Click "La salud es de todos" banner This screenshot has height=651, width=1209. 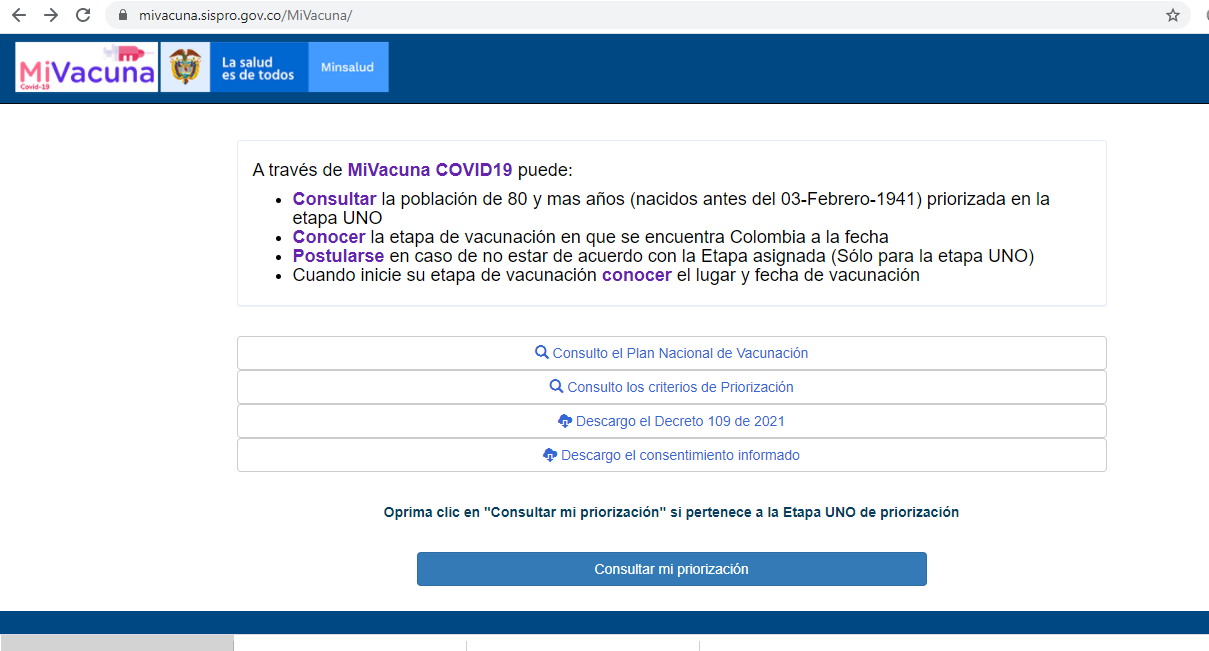[258, 68]
